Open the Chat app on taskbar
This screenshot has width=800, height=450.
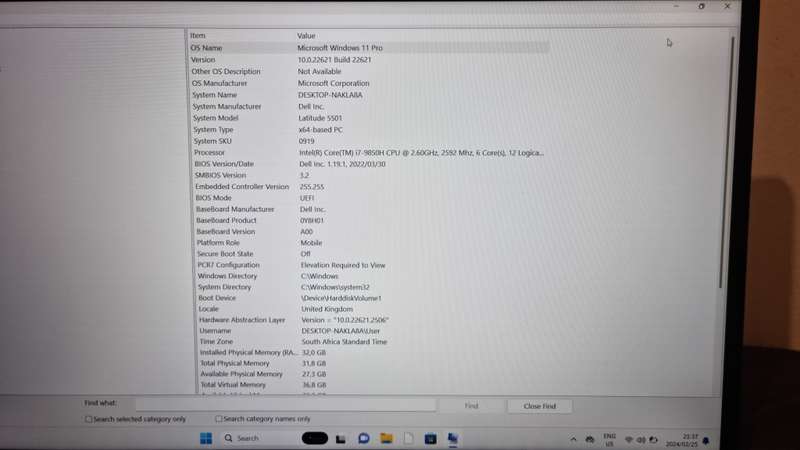[364, 438]
